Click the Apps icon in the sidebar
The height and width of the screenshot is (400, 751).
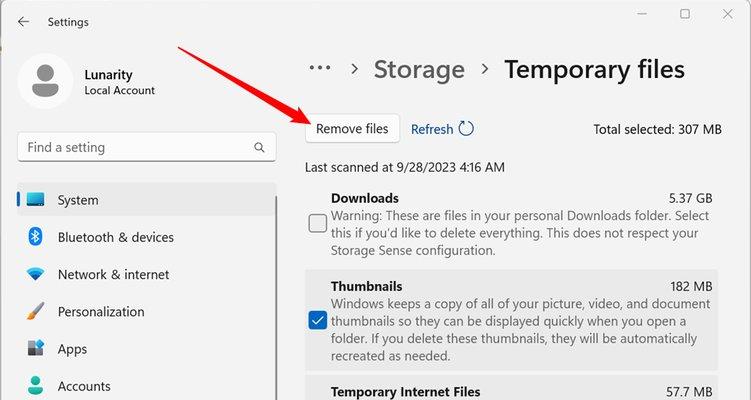click(35, 348)
